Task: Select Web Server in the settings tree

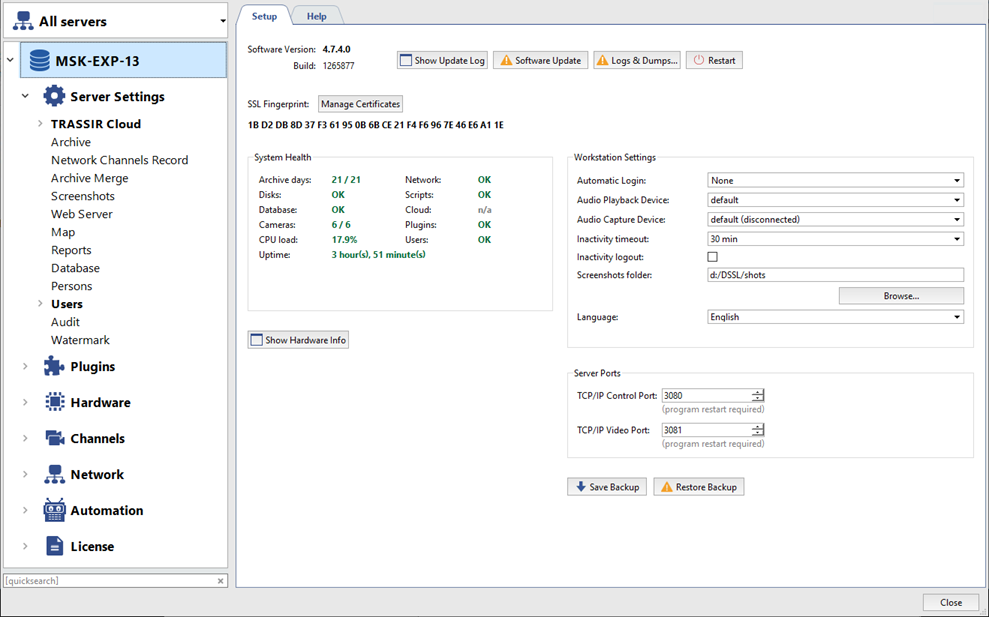Action: click(x=82, y=214)
